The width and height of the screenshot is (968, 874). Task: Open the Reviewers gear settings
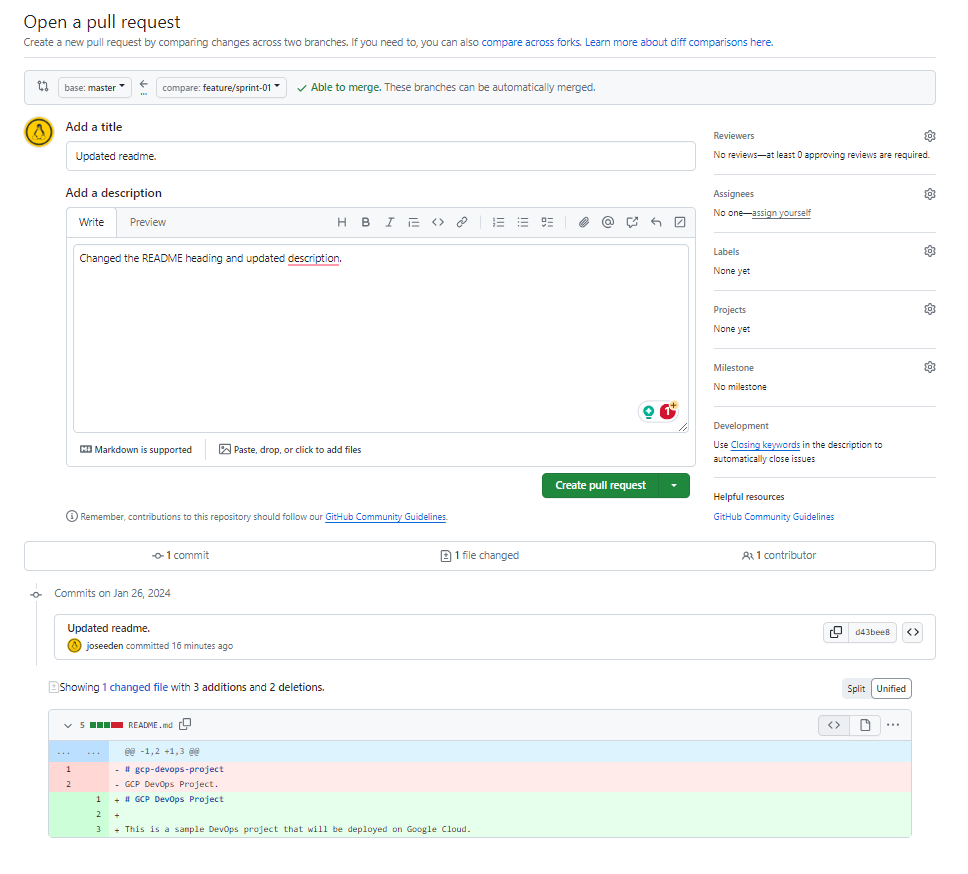pos(930,136)
